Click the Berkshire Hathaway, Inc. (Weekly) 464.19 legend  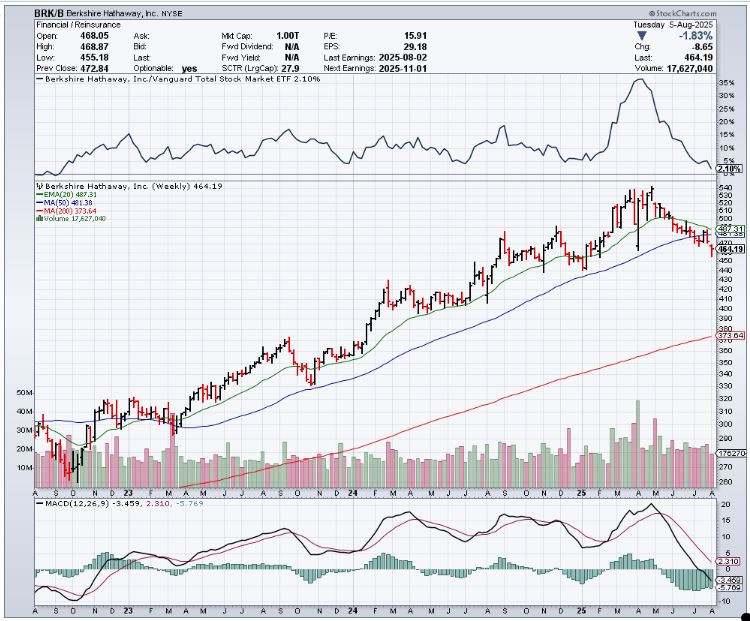click(133, 186)
